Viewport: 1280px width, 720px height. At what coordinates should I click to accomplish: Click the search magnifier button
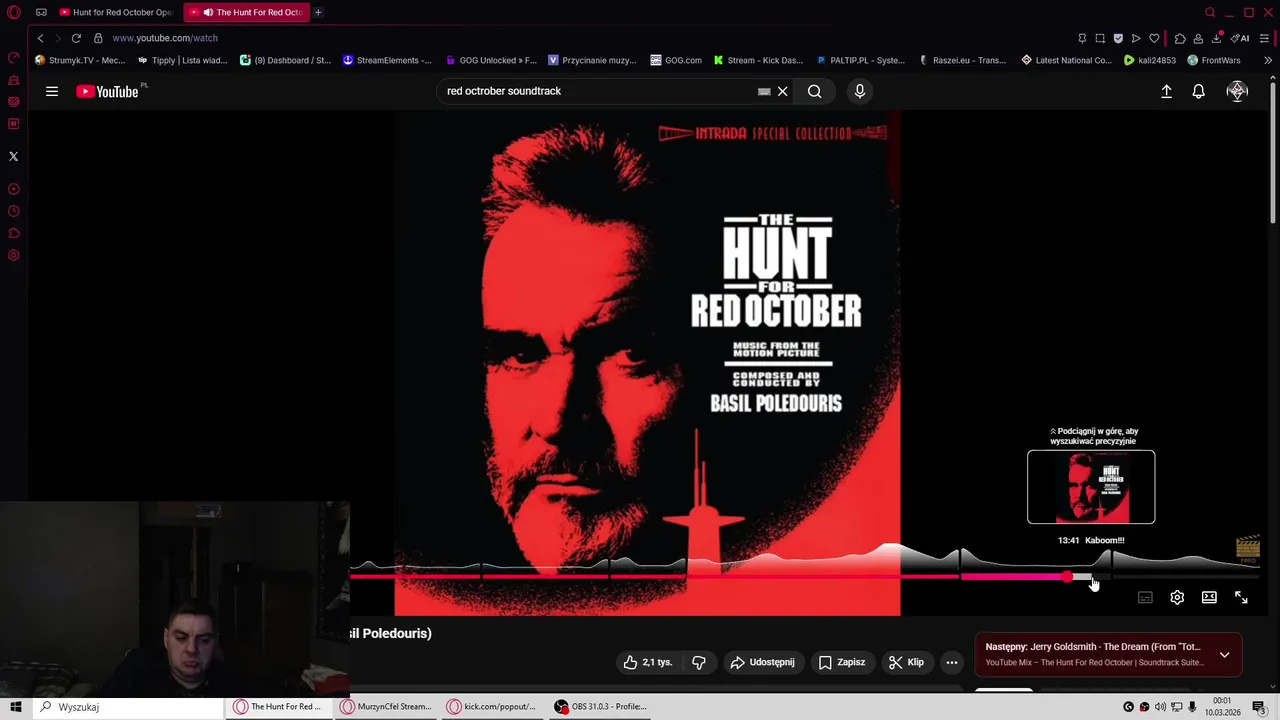click(815, 91)
